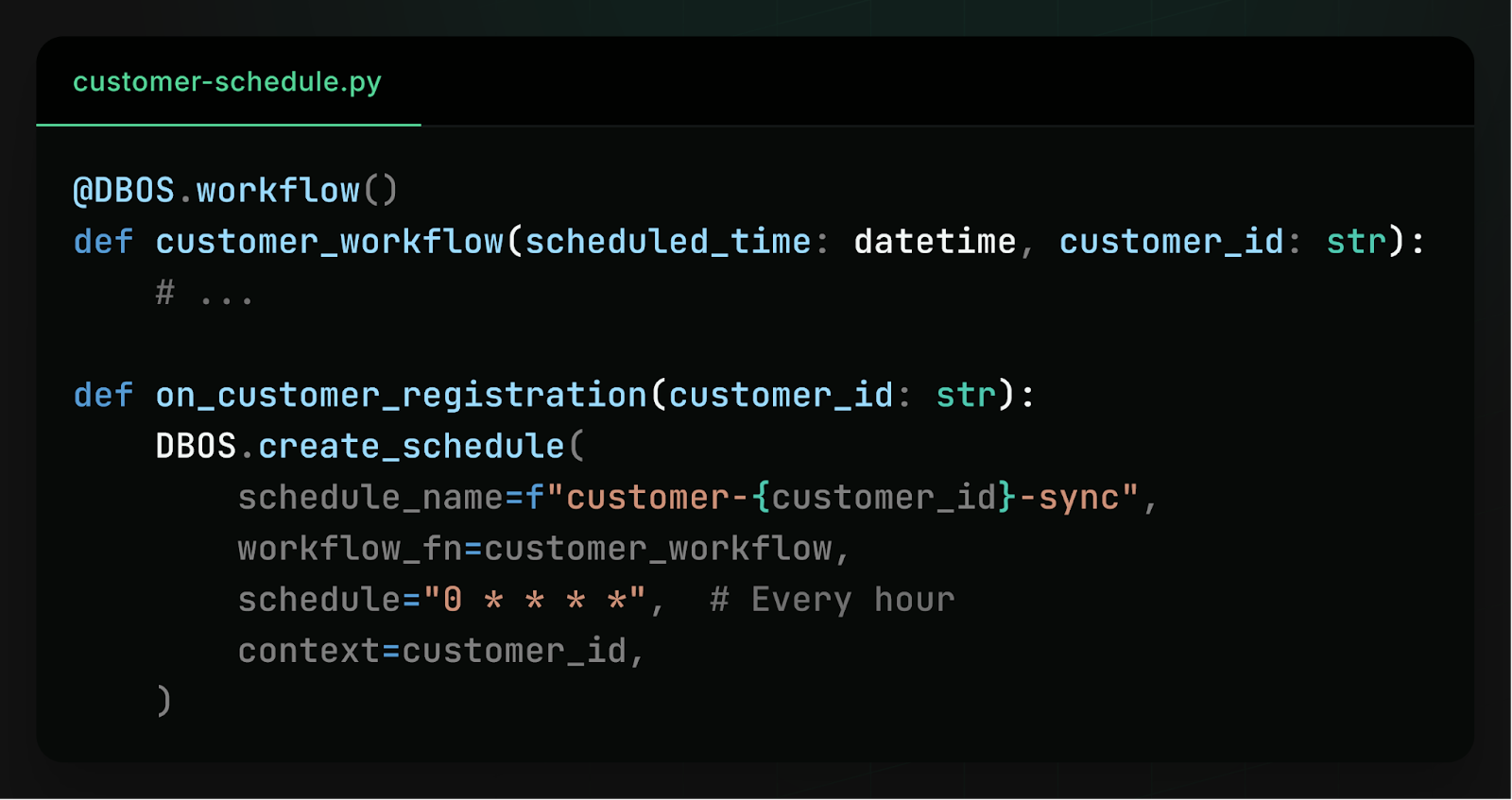Viewport: 1512px width, 800px height.
Task: Click the '# ...' comment line
Action: point(205,294)
